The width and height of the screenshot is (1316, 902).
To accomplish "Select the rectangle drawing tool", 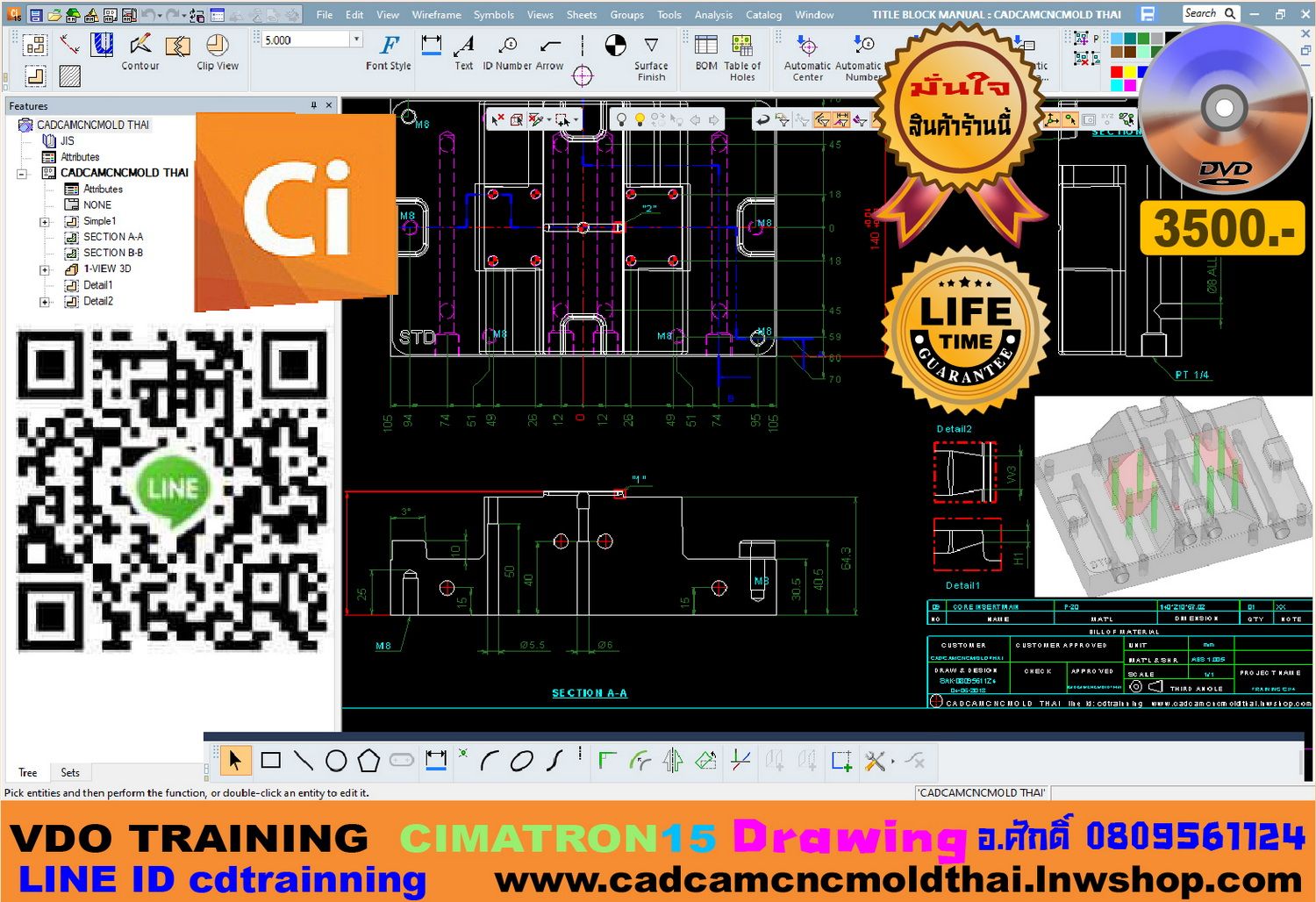I will pyautogui.click(x=270, y=761).
